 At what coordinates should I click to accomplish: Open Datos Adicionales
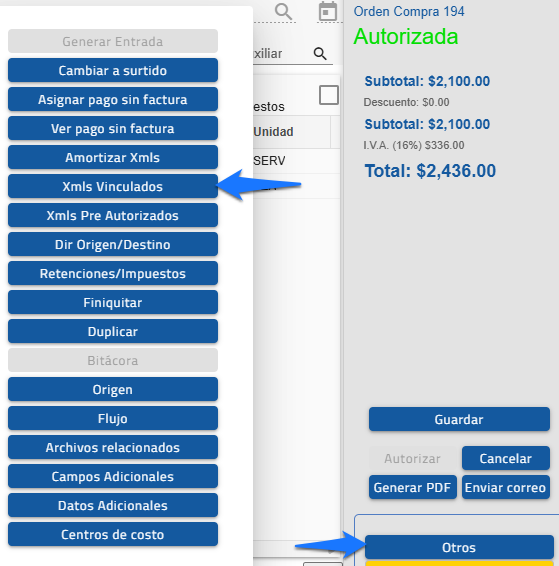[x=113, y=505]
